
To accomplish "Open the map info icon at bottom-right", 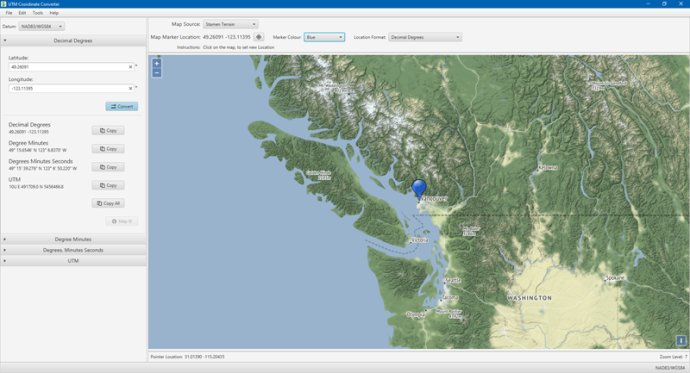I will click(680, 340).
